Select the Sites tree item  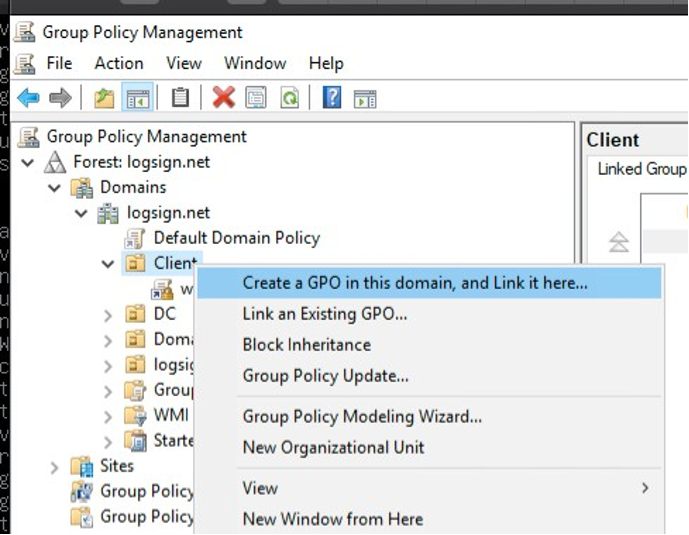tap(116, 466)
